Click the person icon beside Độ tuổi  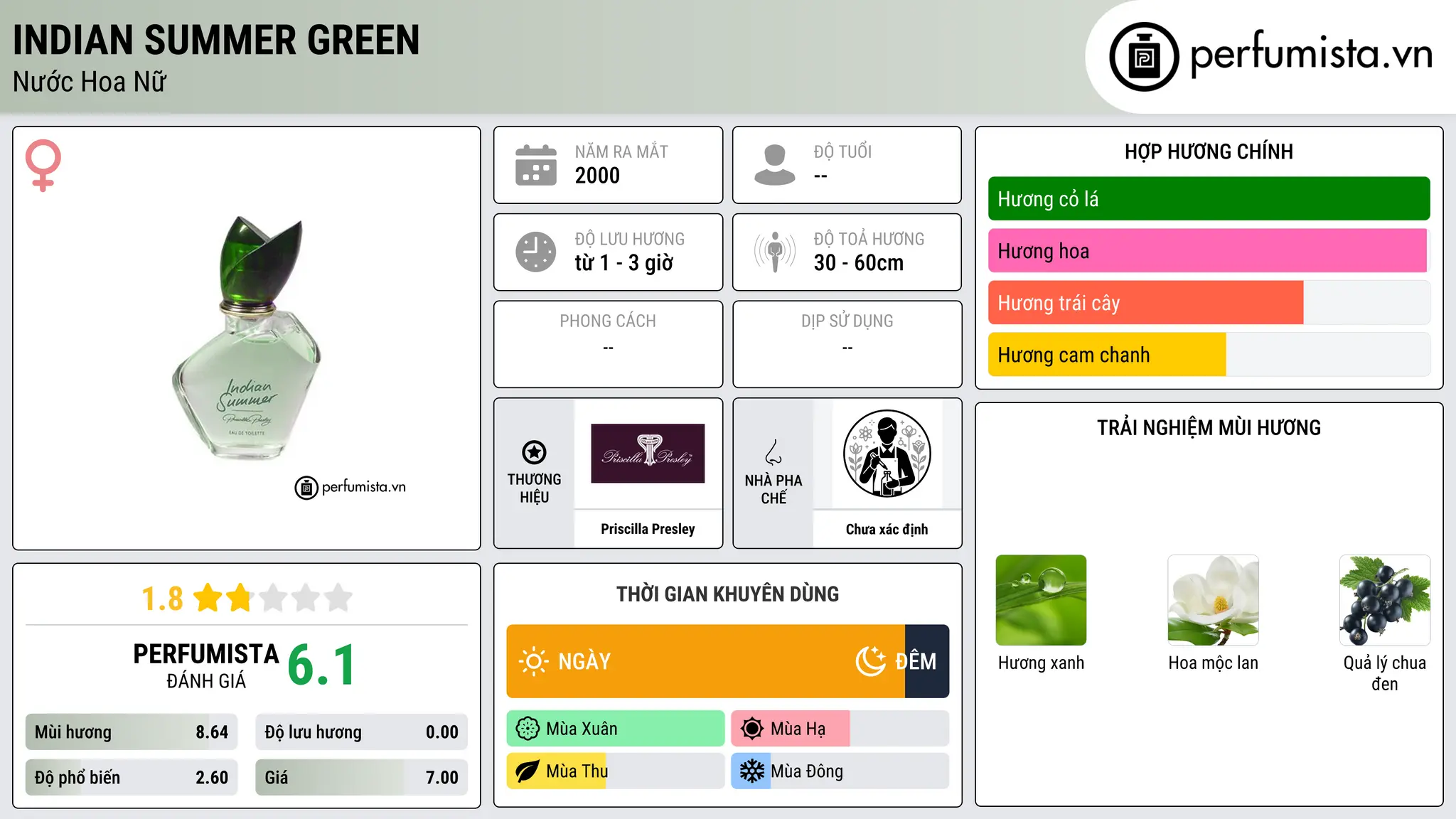click(x=775, y=165)
